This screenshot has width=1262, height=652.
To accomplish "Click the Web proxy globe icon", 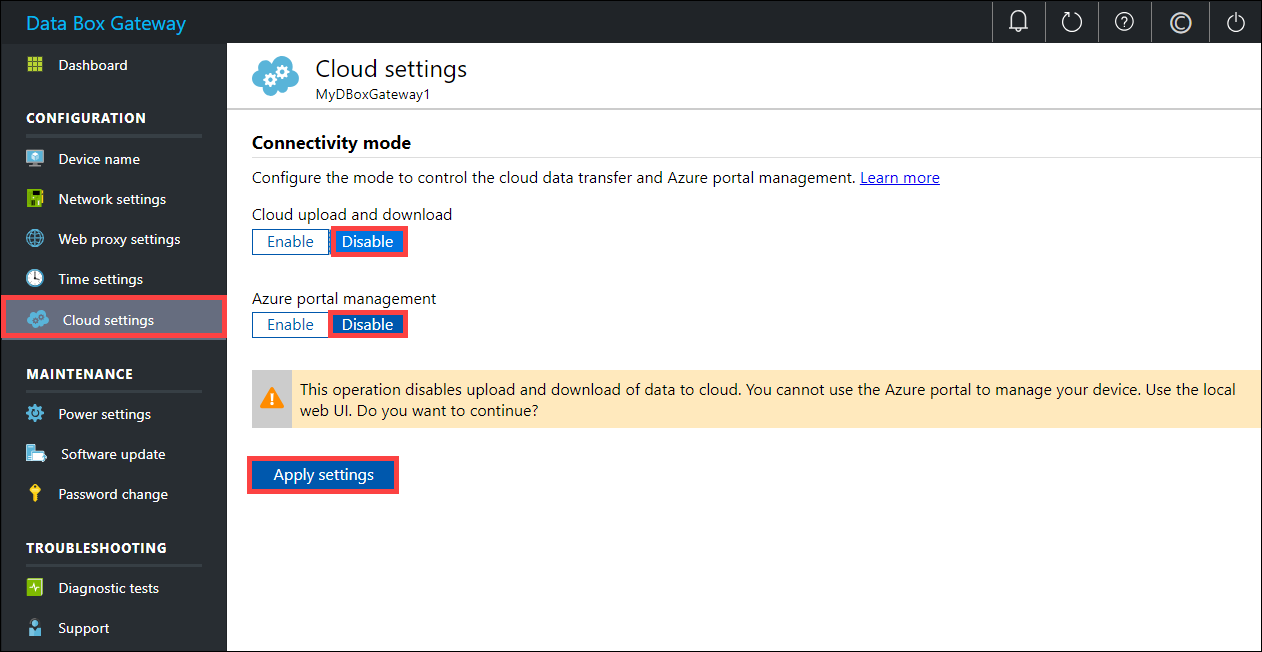I will pos(35,239).
